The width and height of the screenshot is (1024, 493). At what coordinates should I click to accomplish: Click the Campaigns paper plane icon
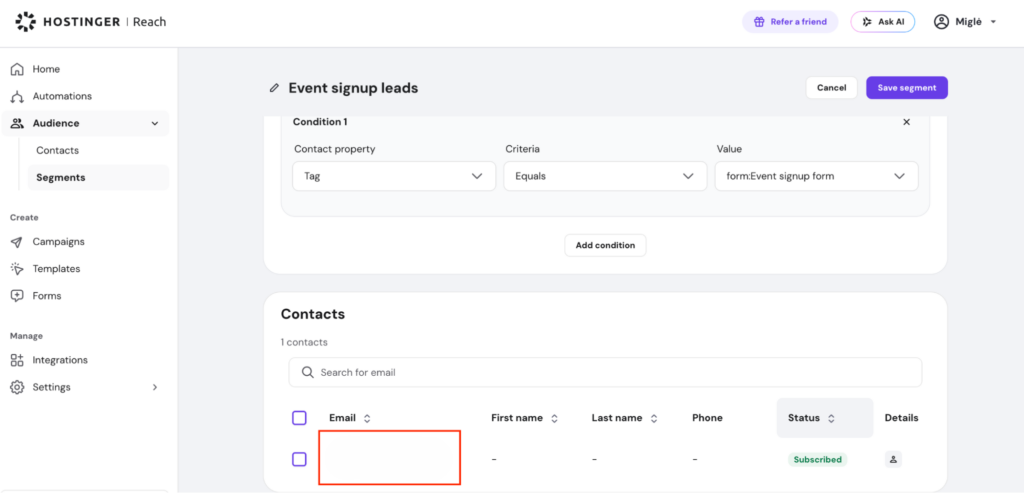point(18,242)
